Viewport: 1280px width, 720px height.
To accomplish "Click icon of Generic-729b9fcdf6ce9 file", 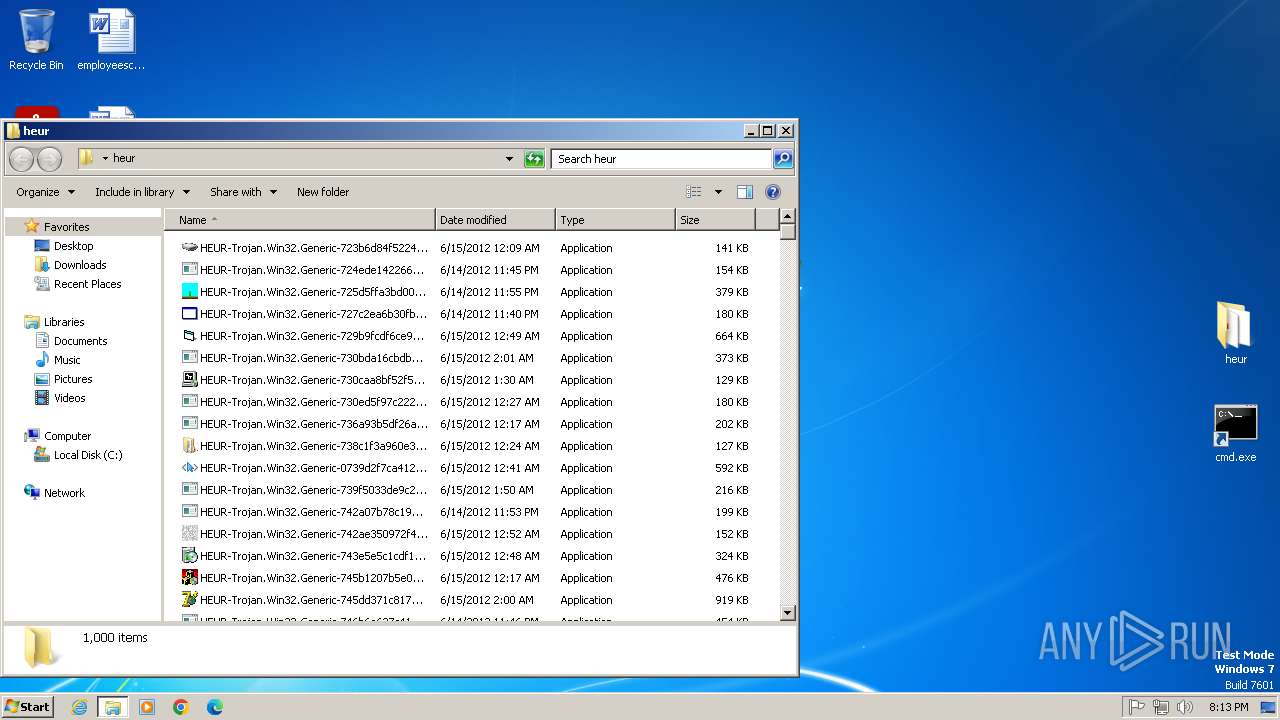I will point(190,336).
